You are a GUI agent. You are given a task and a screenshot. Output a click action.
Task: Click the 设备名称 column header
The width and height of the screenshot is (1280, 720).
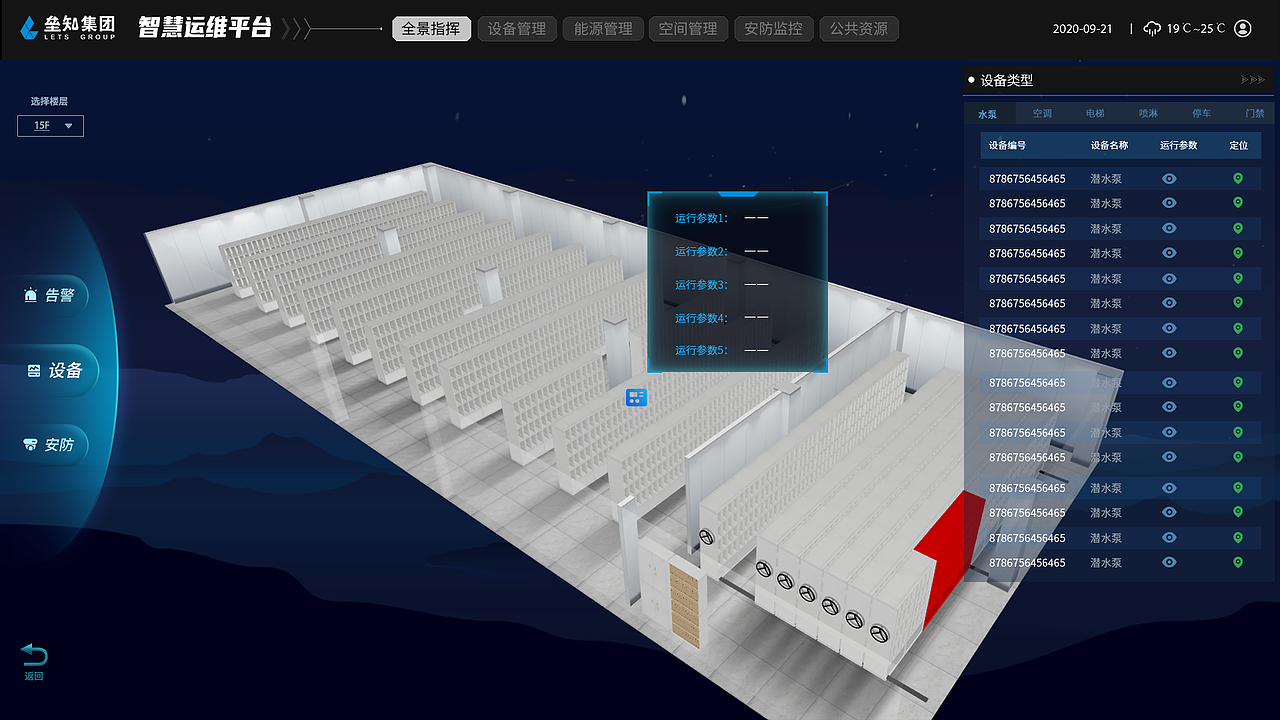tap(1109, 145)
